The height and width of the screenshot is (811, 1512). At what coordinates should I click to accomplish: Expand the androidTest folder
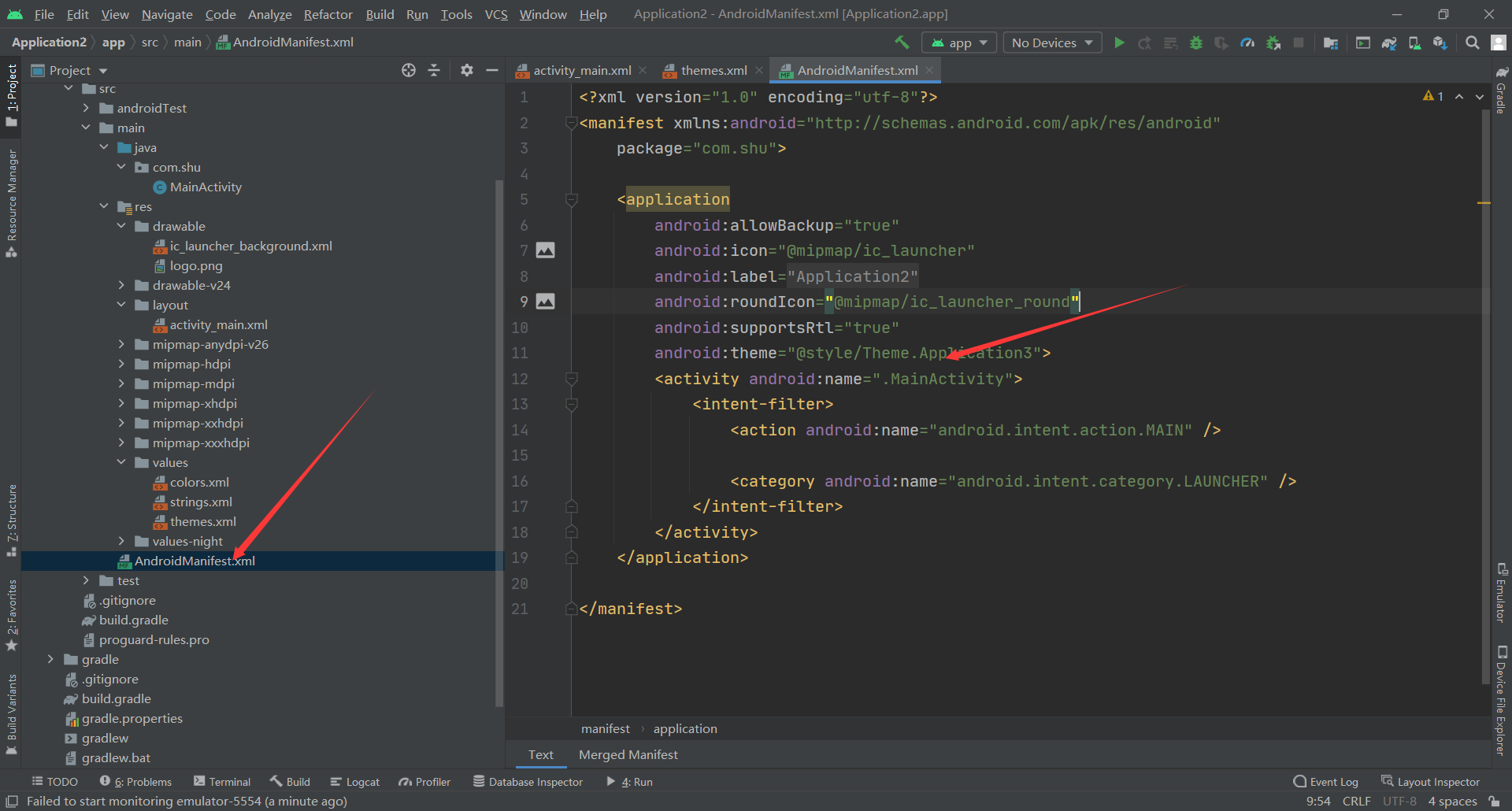click(x=86, y=108)
